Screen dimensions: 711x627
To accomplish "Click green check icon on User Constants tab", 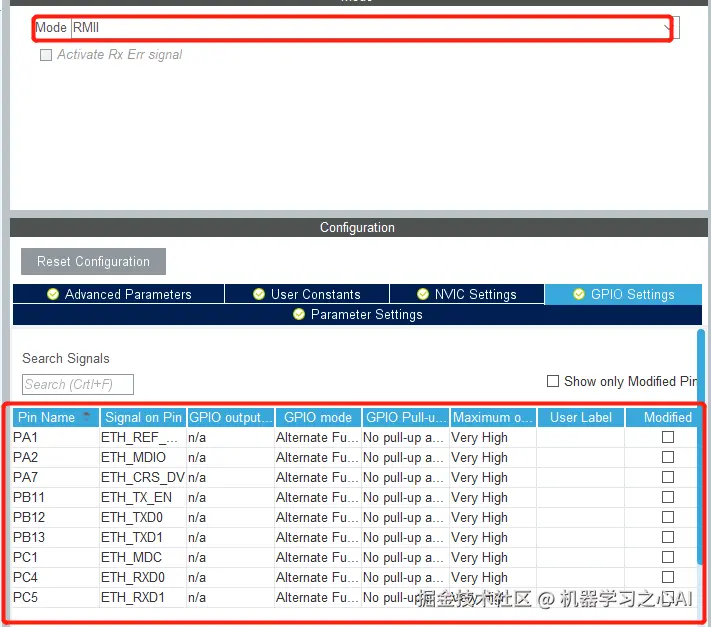I will [259, 294].
